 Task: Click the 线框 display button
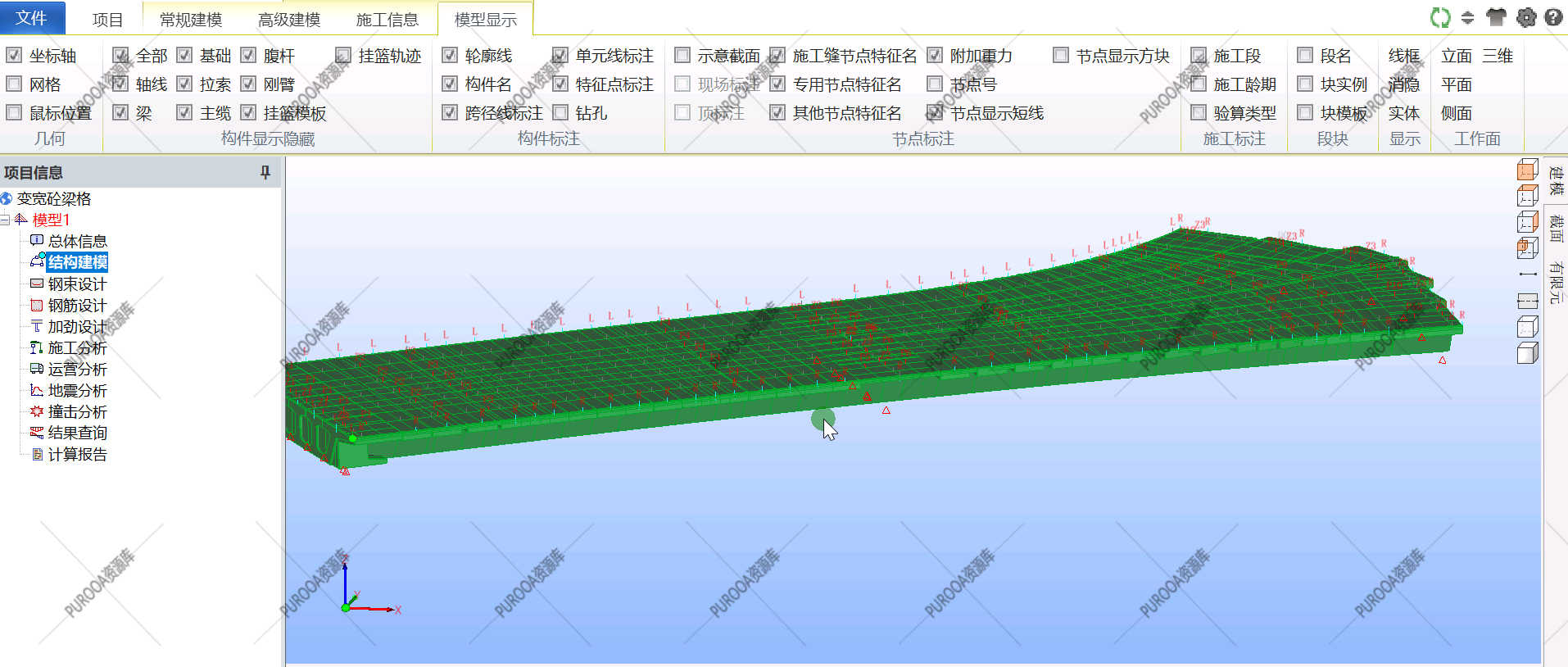[x=1404, y=56]
